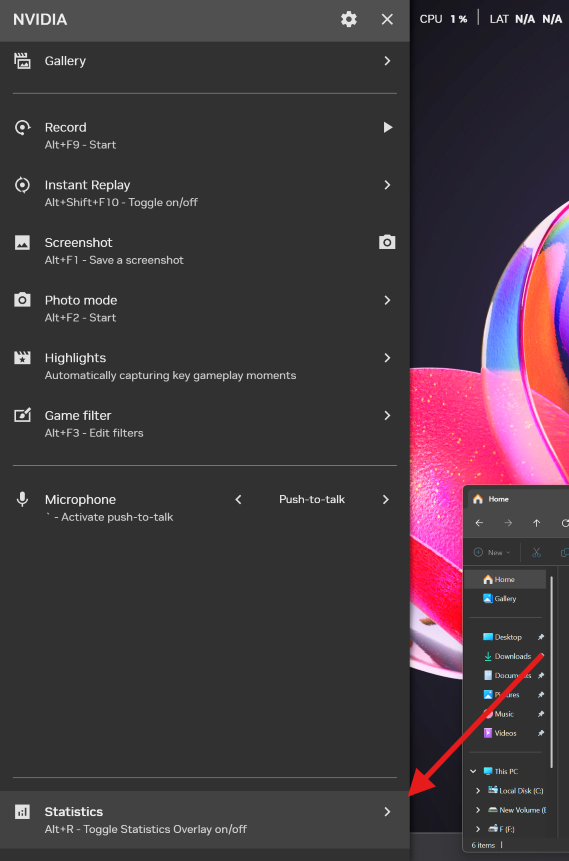Click the Microphone icon
The height and width of the screenshot is (861, 569).
click(x=22, y=500)
